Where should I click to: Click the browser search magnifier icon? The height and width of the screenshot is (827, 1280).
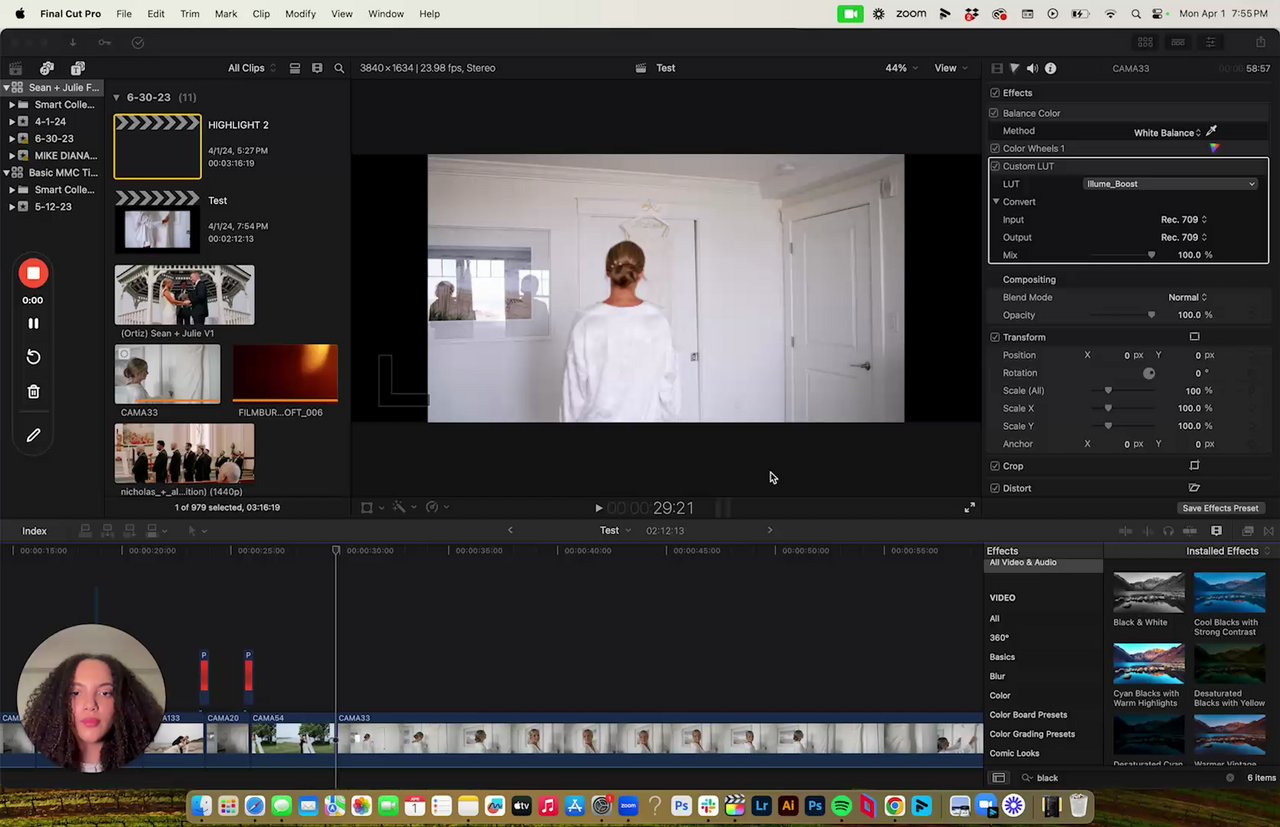pyautogui.click(x=339, y=68)
